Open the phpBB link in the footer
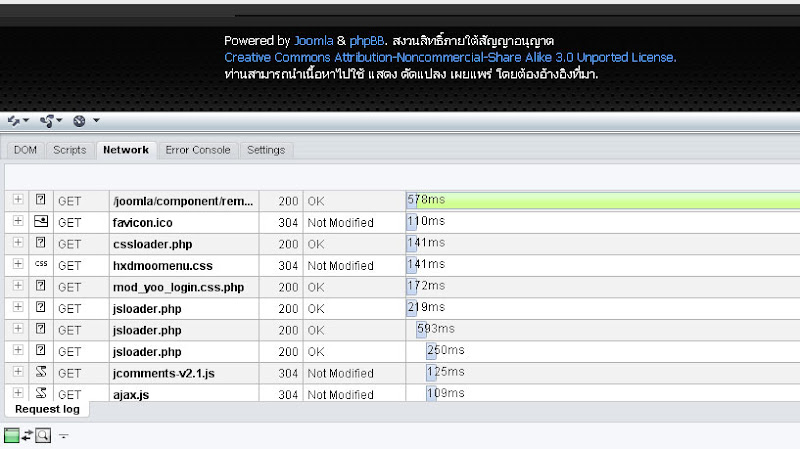This screenshot has height=449, width=800. pos(366,41)
